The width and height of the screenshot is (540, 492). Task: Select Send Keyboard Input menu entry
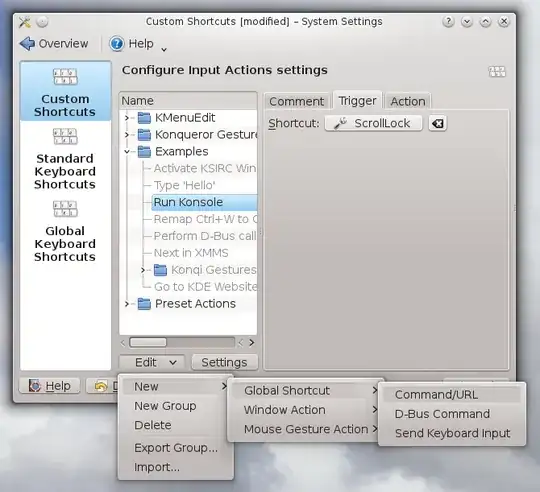(x=451, y=433)
